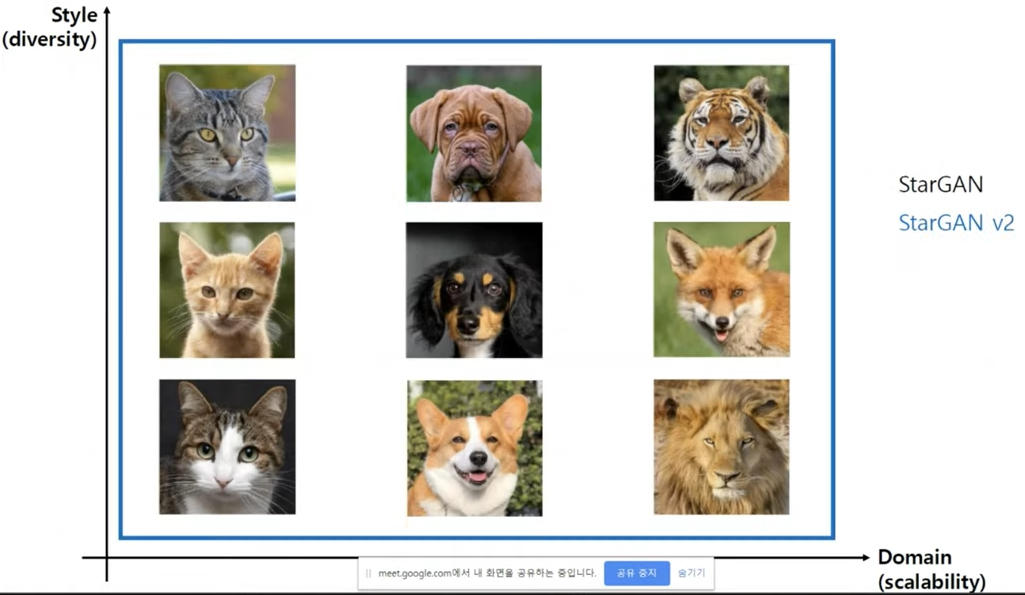1025x595 pixels.
Task: Click the 숨기기 hide link
Action: (692, 573)
